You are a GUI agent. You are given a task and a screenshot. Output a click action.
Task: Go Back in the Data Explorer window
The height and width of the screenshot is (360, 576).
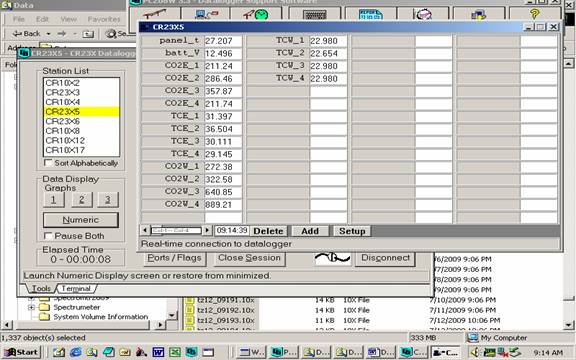[x=26, y=33]
